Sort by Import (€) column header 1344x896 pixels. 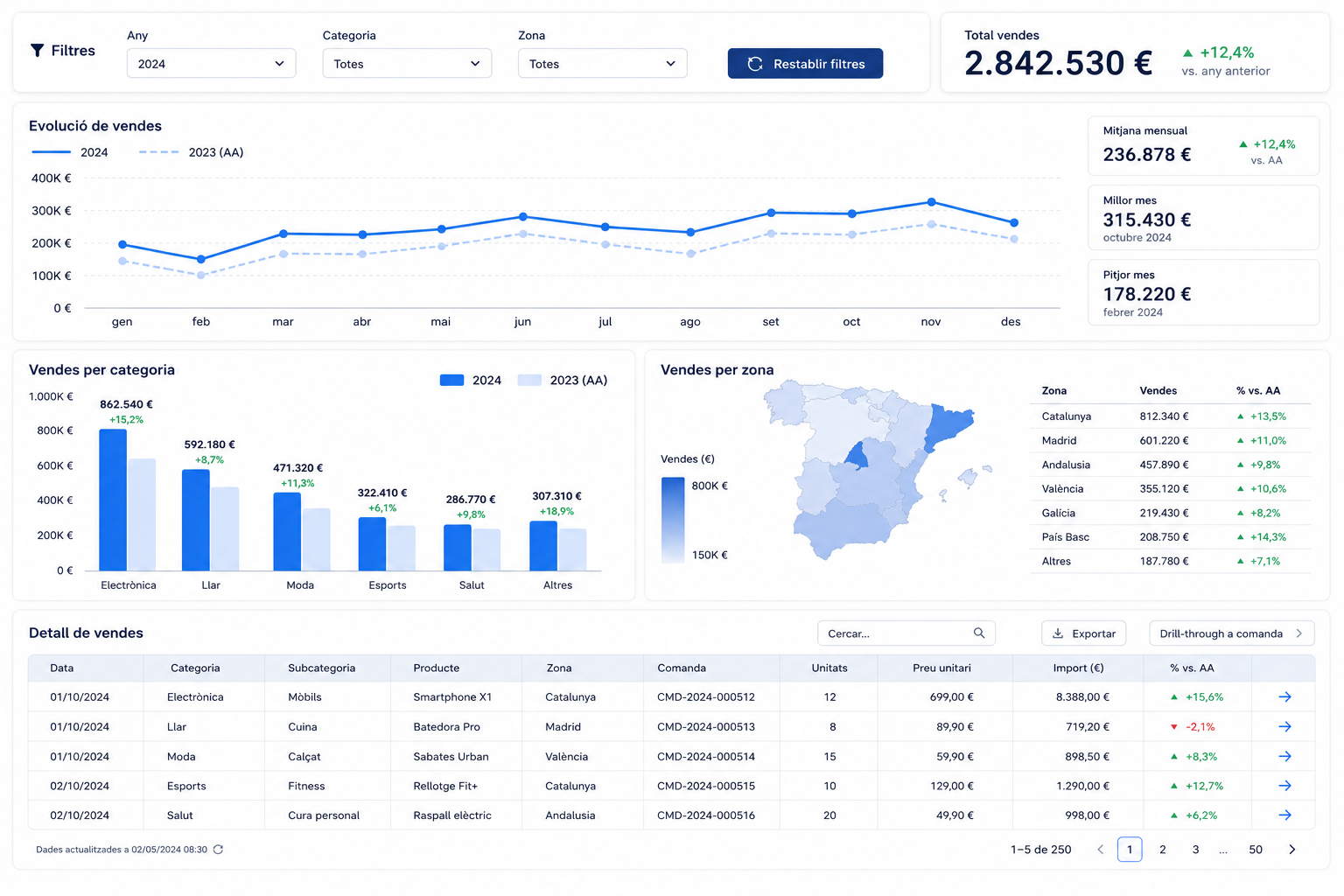(1078, 668)
